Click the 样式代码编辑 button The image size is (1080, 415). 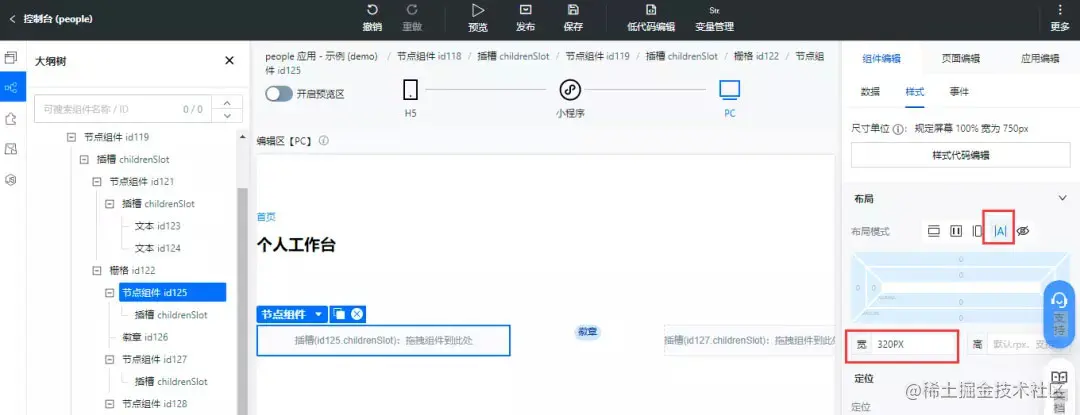coord(961,156)
